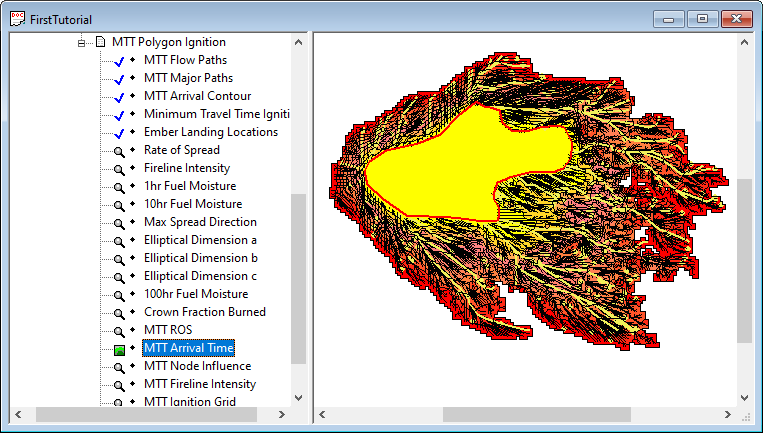763x433 pixels.
Task: Click the tree panel scroll right arrow
Action: coord(282,415)
